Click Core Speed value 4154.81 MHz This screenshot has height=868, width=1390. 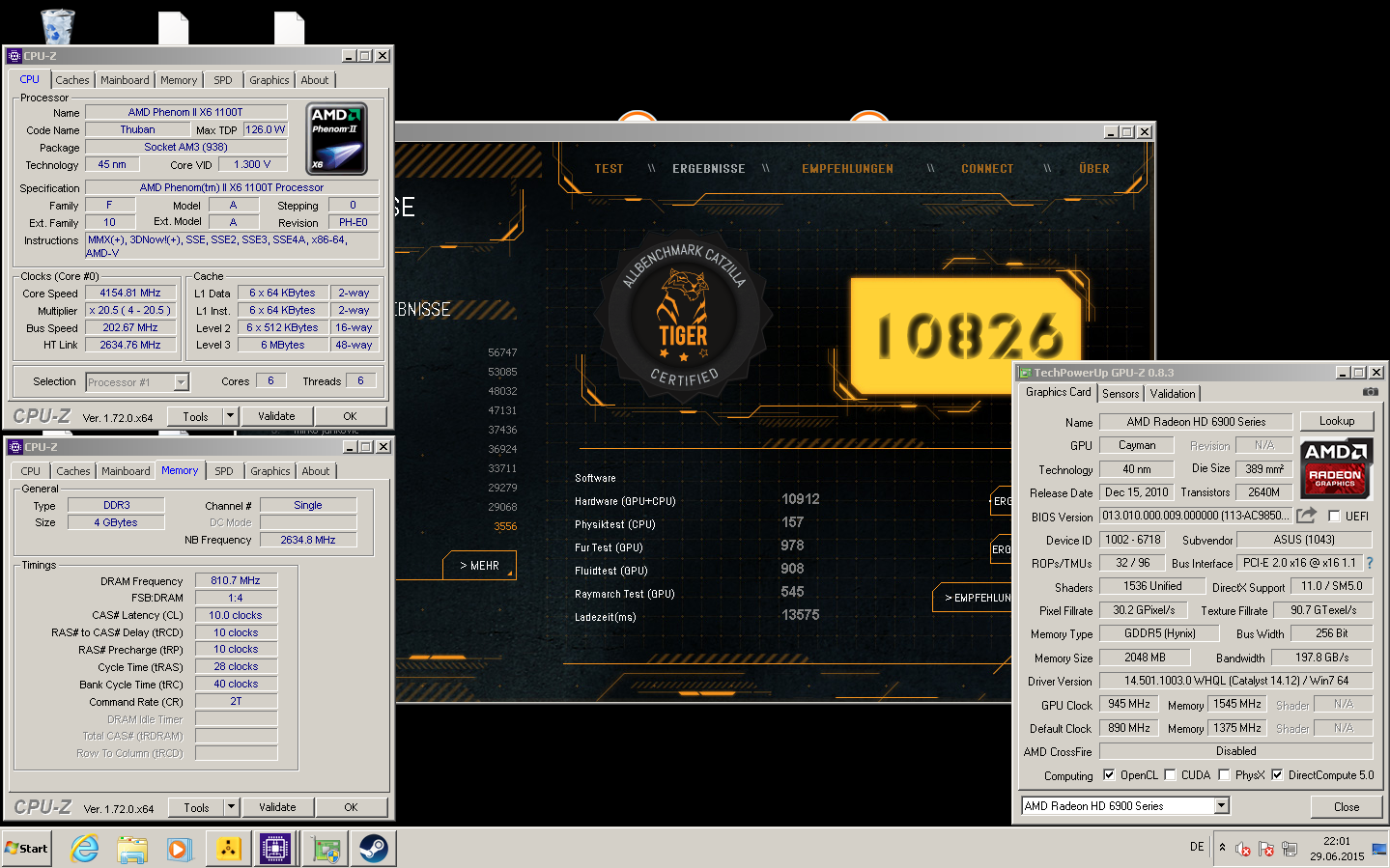(x=130, y=293)
